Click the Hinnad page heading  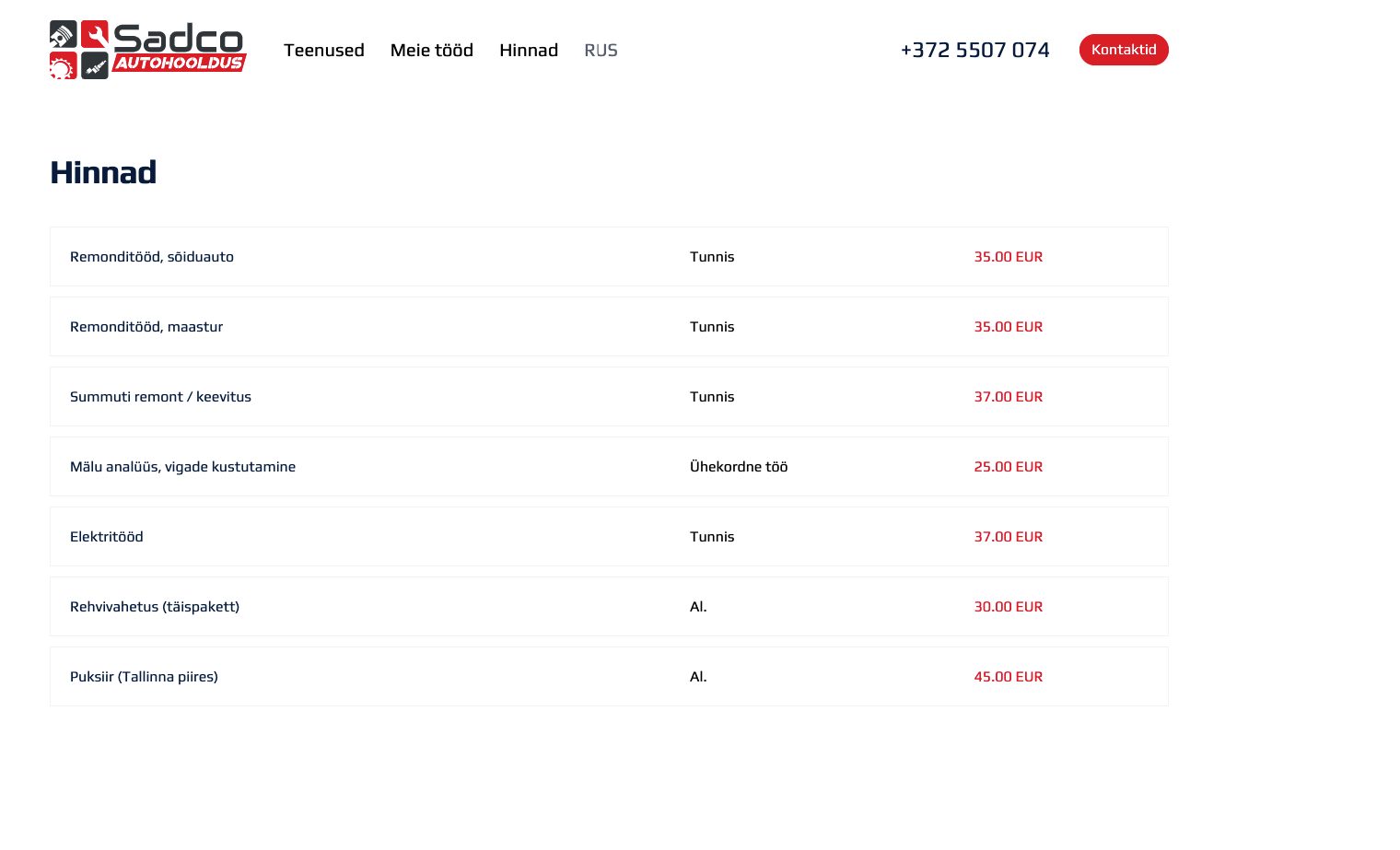(x=103, y=172)
